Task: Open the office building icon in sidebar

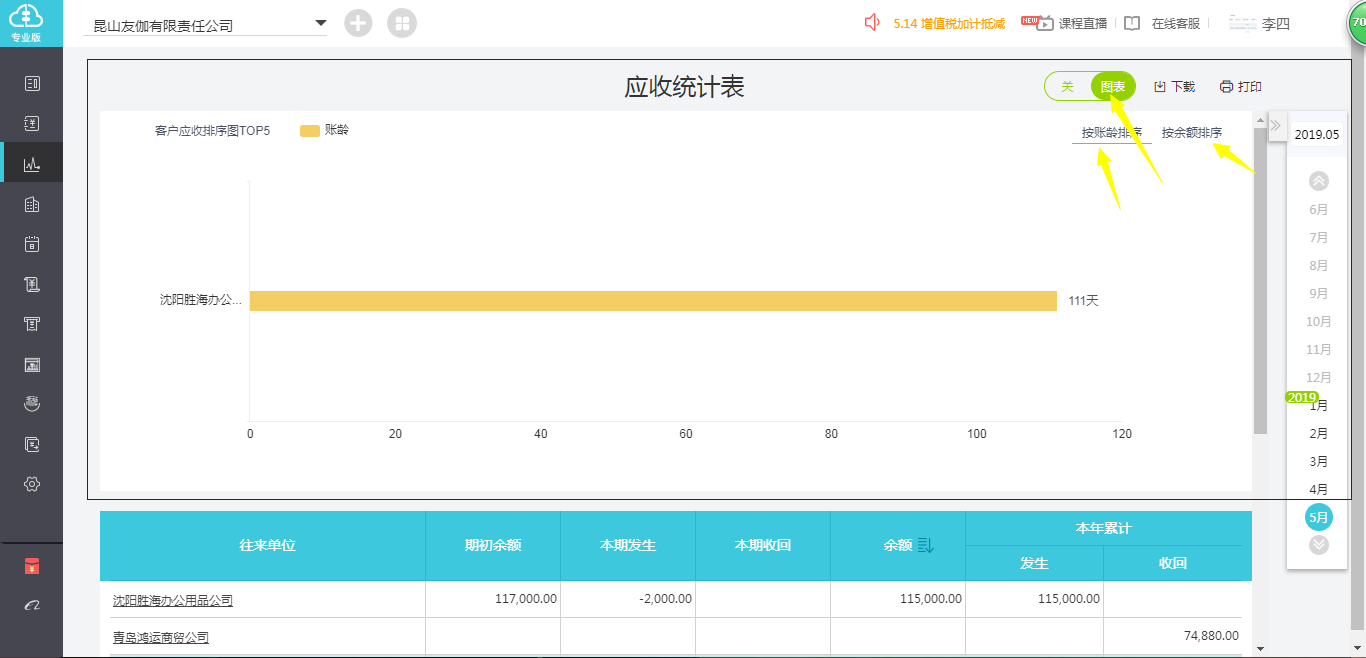Action: (x=32, y=204)
